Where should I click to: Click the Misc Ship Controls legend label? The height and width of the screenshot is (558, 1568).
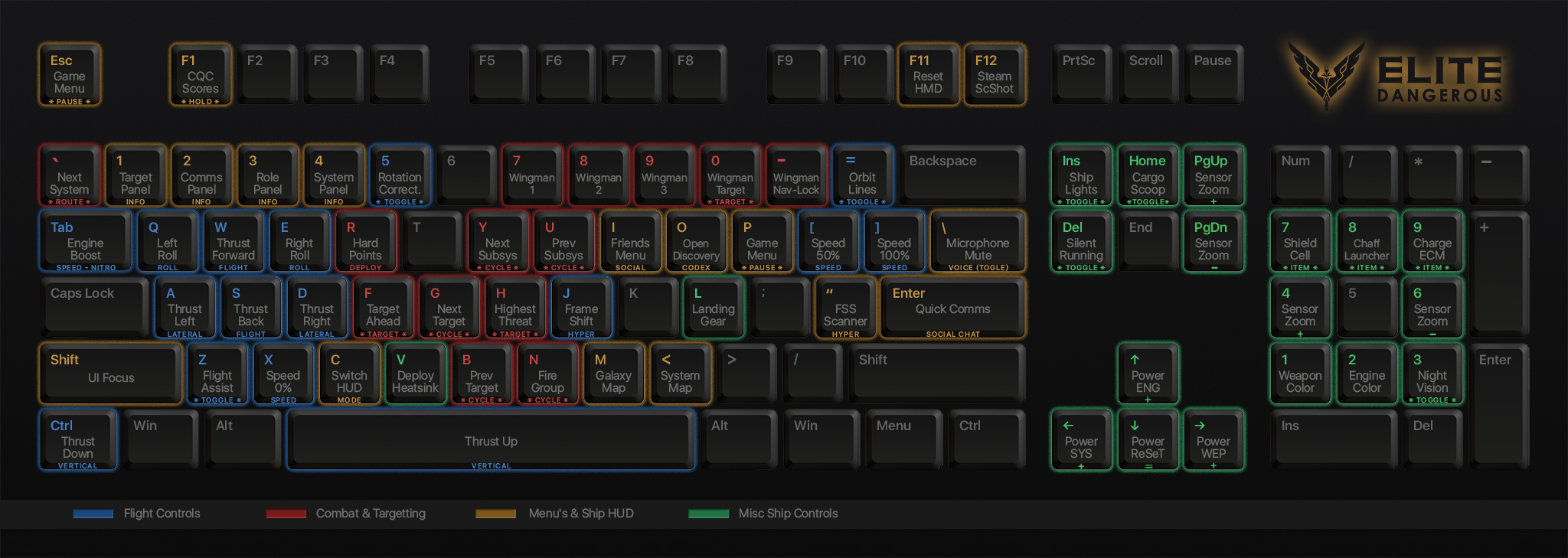788,514
